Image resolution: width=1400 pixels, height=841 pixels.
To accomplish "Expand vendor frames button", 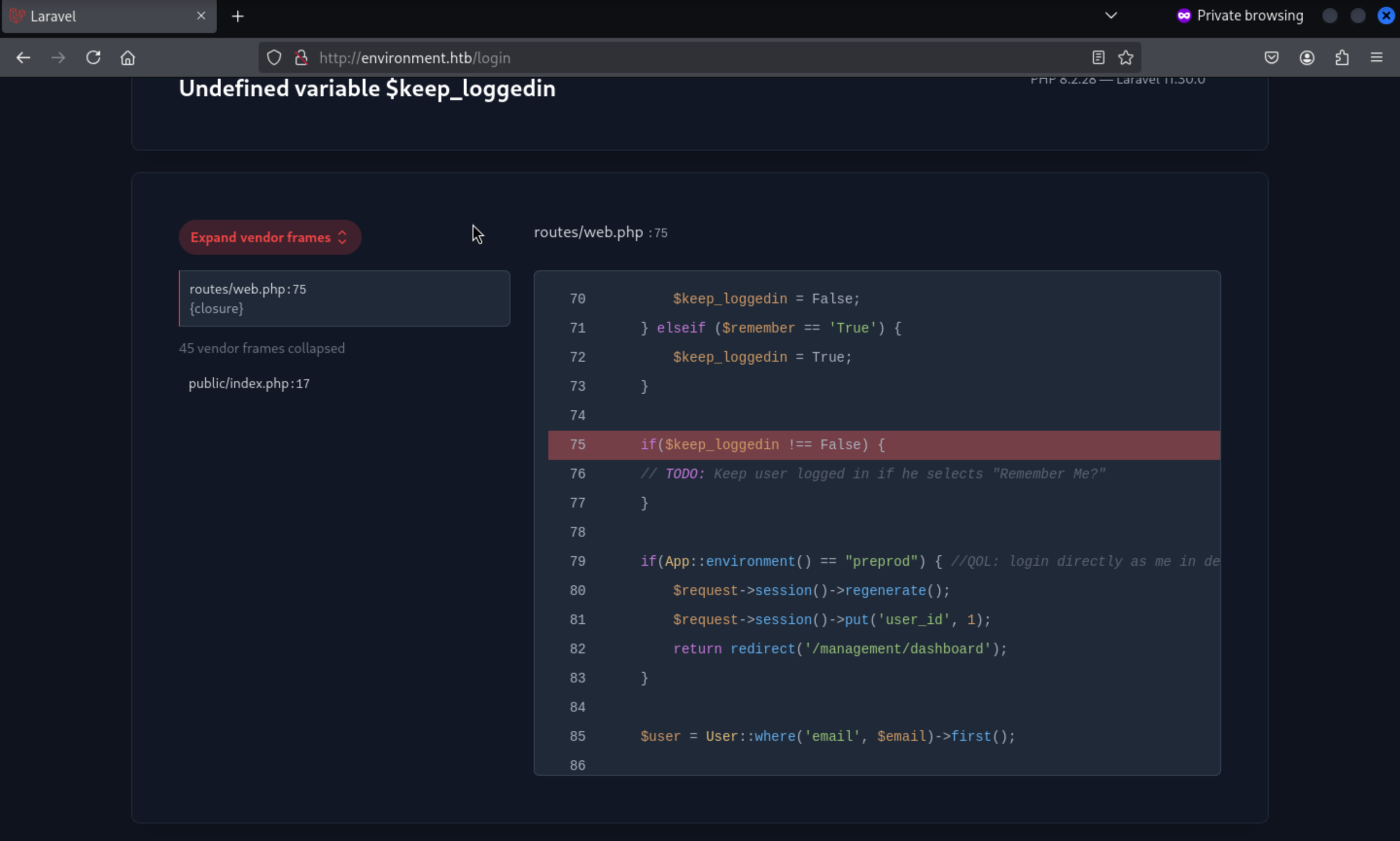I will coord(270,237).
